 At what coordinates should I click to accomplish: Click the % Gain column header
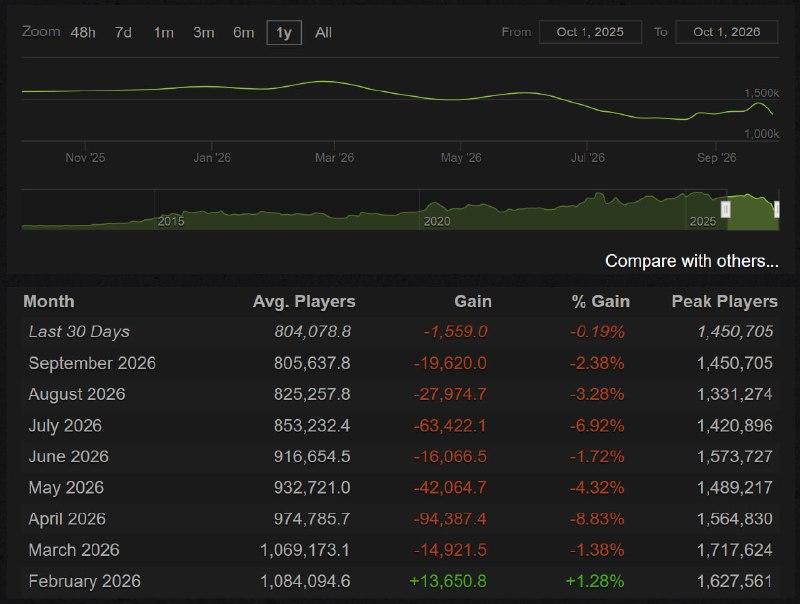pos(601,301)
